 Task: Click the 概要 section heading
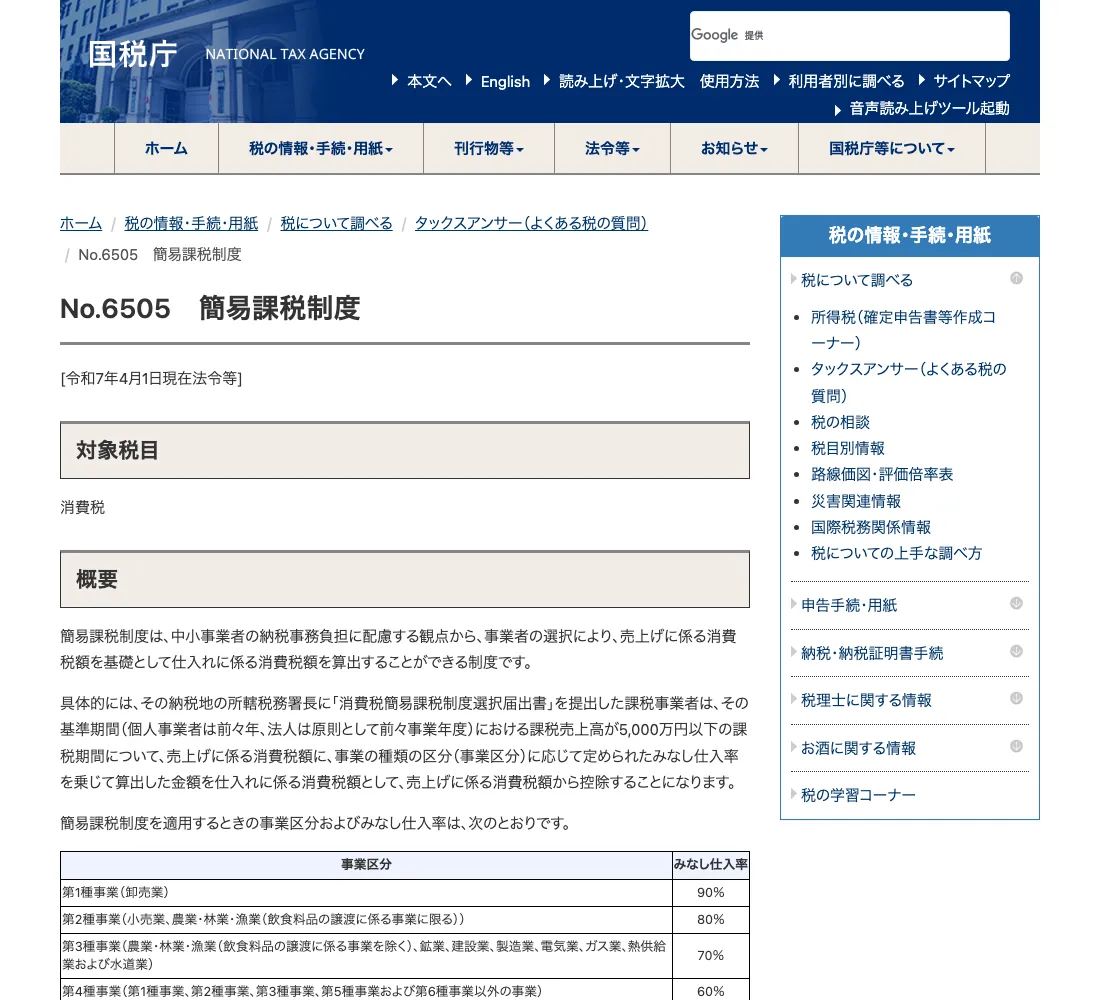[x=405, y=579]
